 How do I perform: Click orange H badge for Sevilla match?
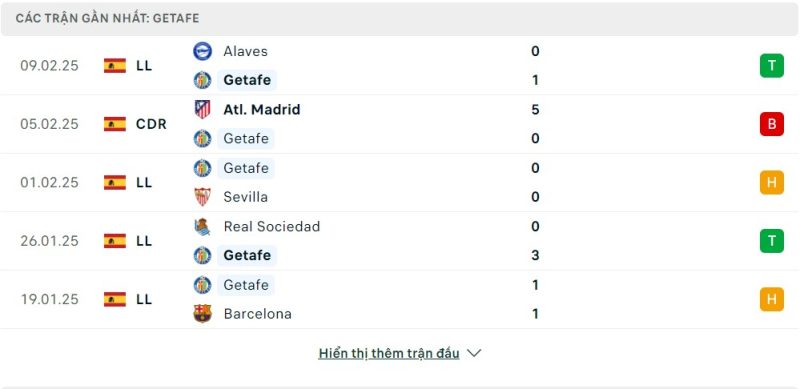[771, 182]
